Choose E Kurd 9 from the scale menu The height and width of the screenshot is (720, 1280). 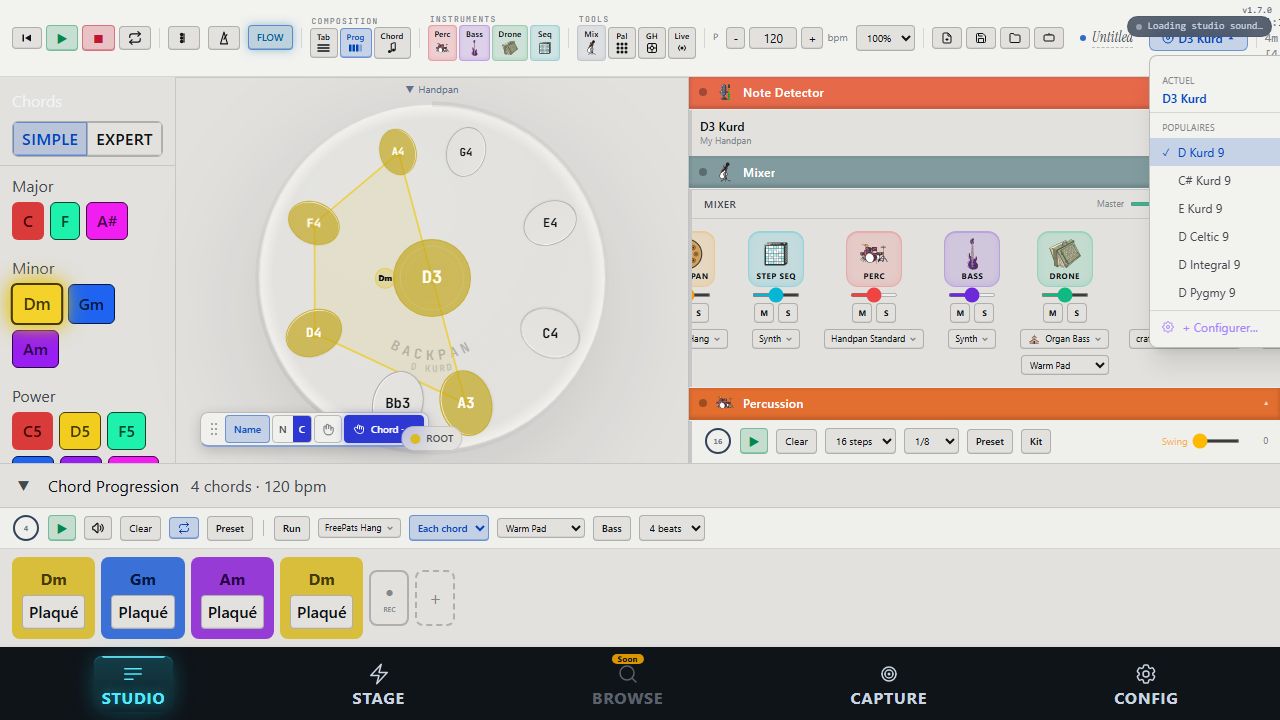click(1214, 209)
